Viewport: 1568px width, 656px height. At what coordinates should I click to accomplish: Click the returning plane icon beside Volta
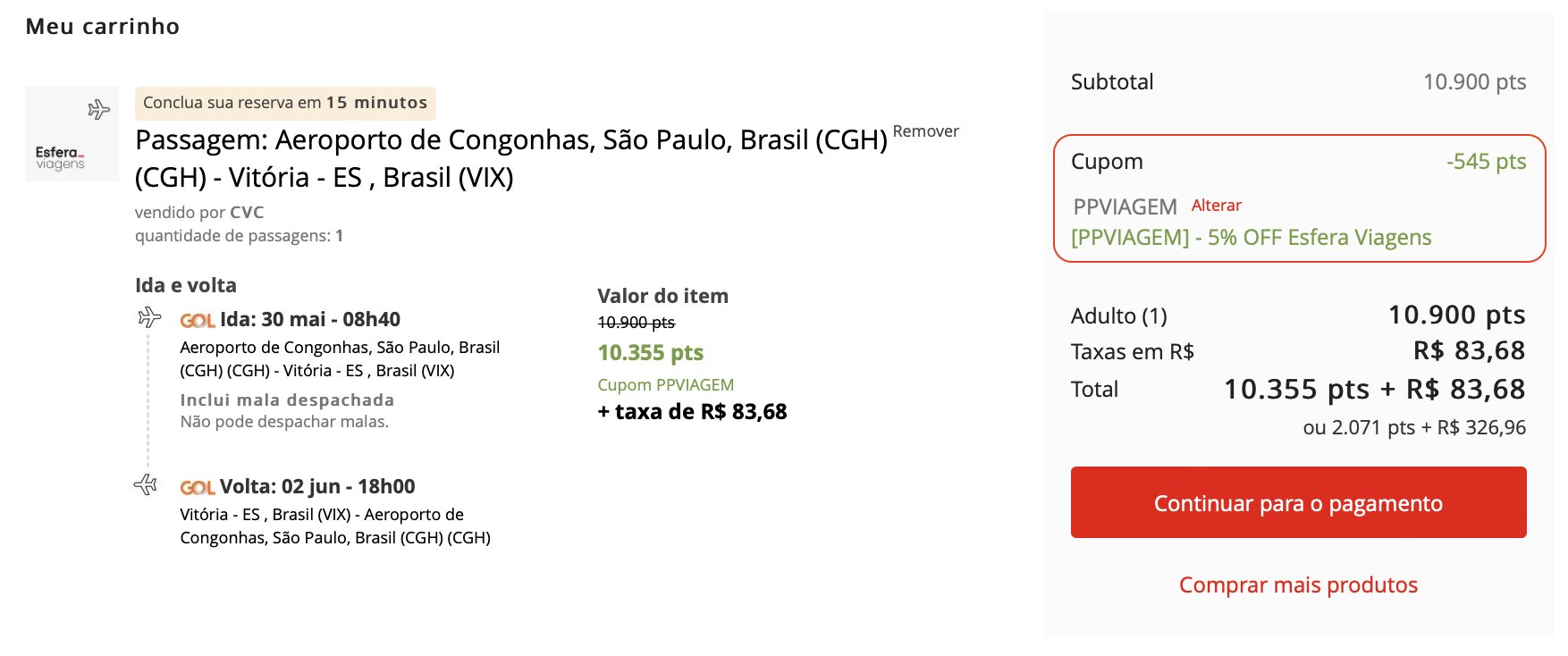point(146,484)
